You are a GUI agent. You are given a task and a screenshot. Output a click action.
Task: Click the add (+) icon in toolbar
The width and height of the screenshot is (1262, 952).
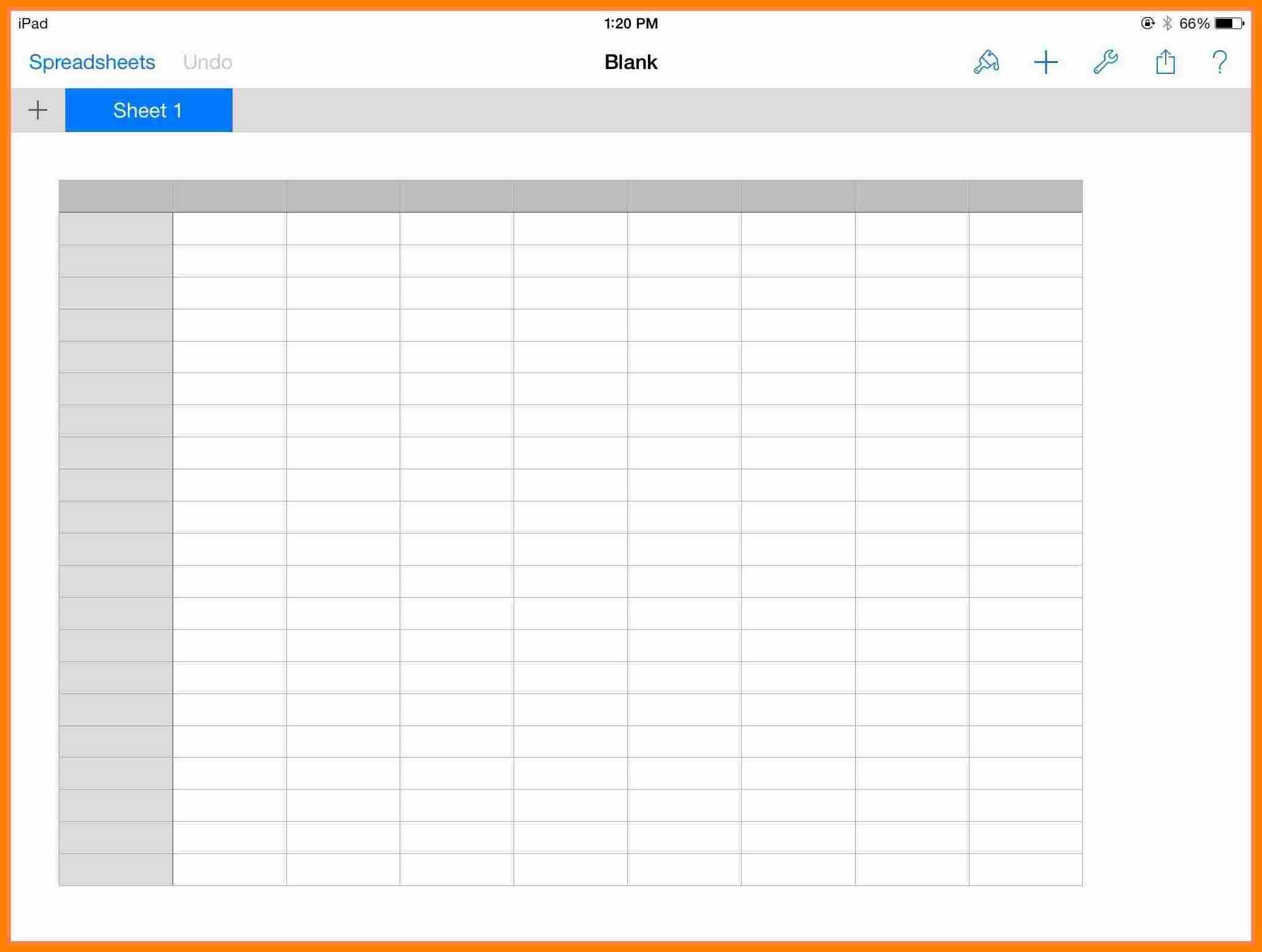coord(1046,62)
